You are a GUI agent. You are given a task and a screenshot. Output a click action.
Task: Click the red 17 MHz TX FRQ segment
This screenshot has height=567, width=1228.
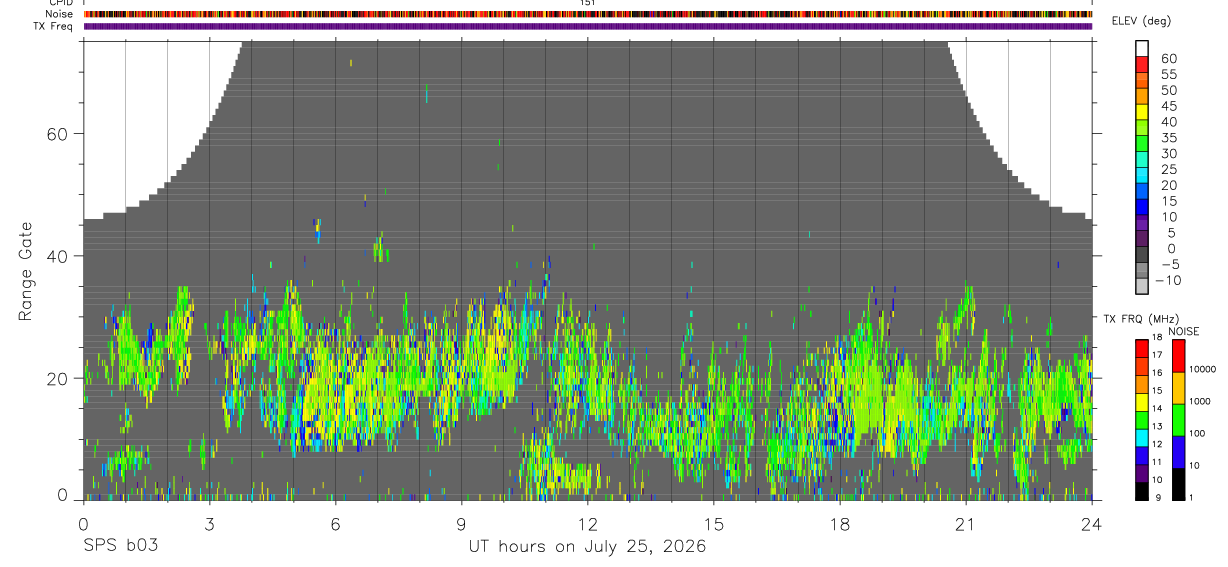click(x=1142, y=348)
